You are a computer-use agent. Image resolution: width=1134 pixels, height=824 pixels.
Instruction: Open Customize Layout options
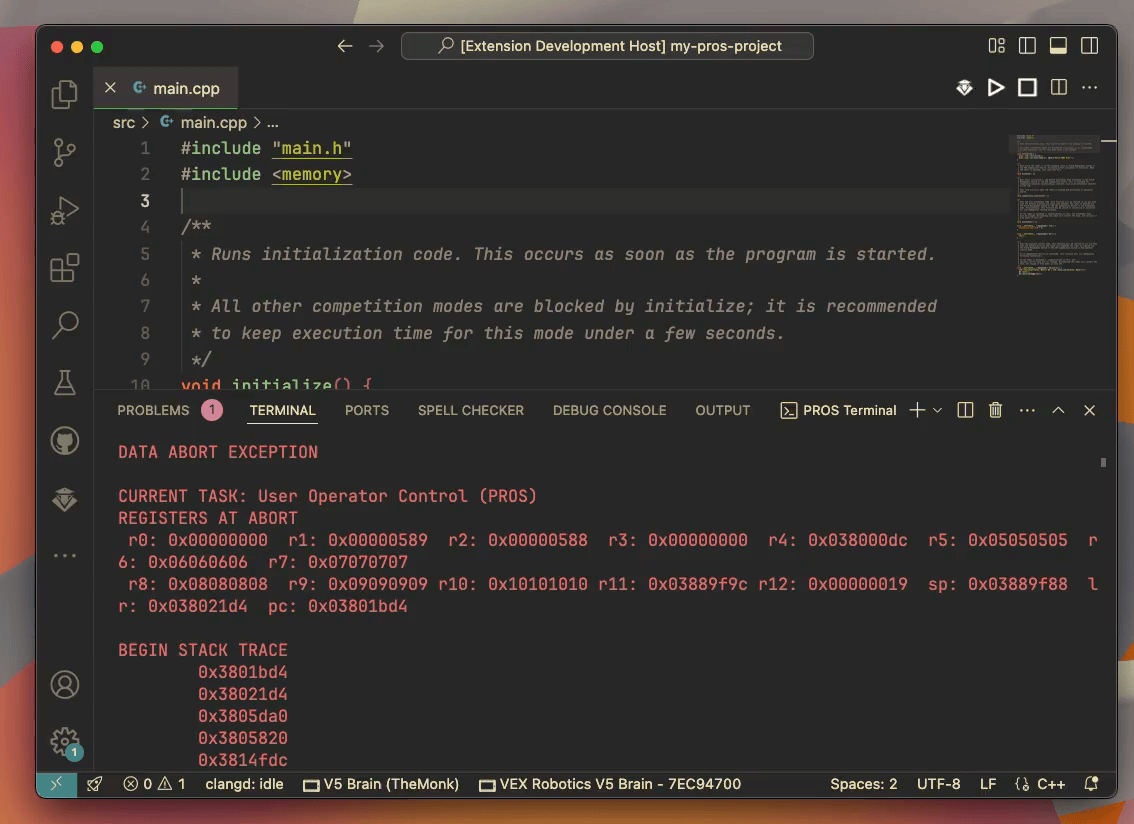click(x=997, y=46)
